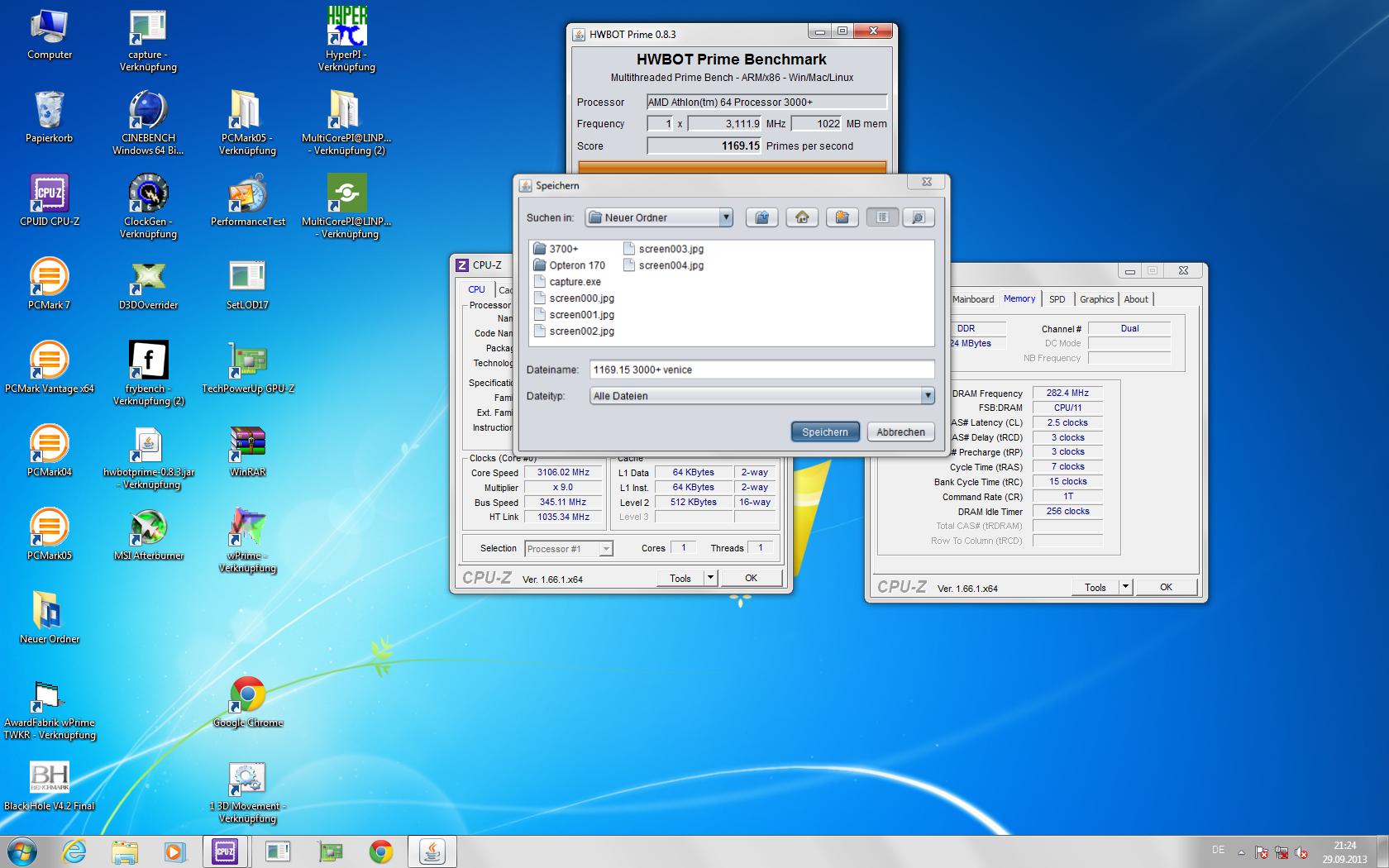1389x868 pixels.
Task: Switch to Java app in taskbar
Action: coord(432,851)
